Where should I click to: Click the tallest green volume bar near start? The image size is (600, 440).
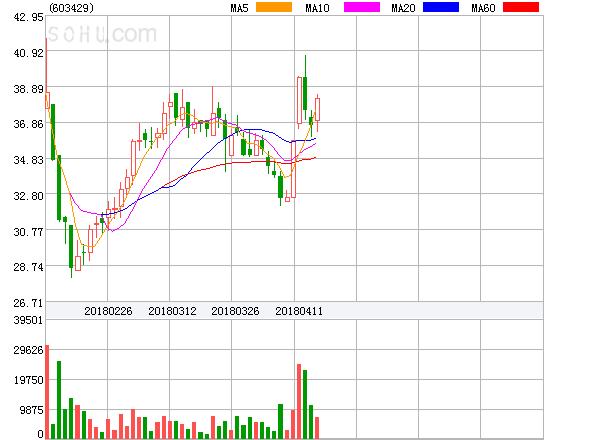[x=59, y=400]
